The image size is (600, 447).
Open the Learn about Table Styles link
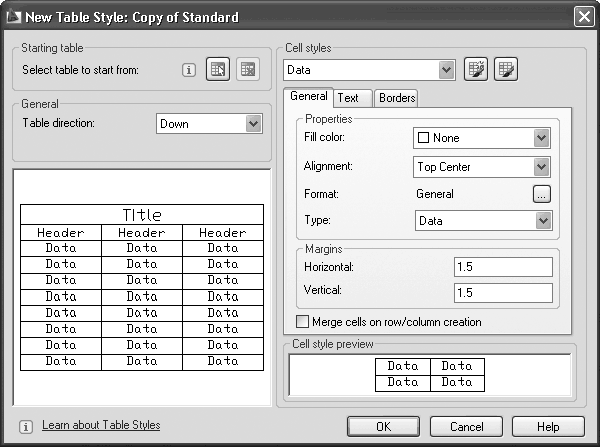101,425
